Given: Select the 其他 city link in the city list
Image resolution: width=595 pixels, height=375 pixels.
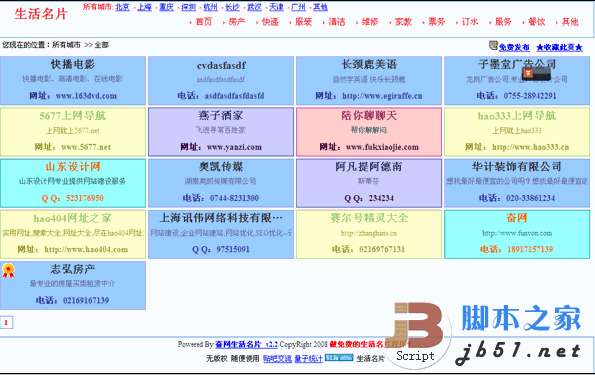Looking at the screenshot, I should click(x=321, y=7).
